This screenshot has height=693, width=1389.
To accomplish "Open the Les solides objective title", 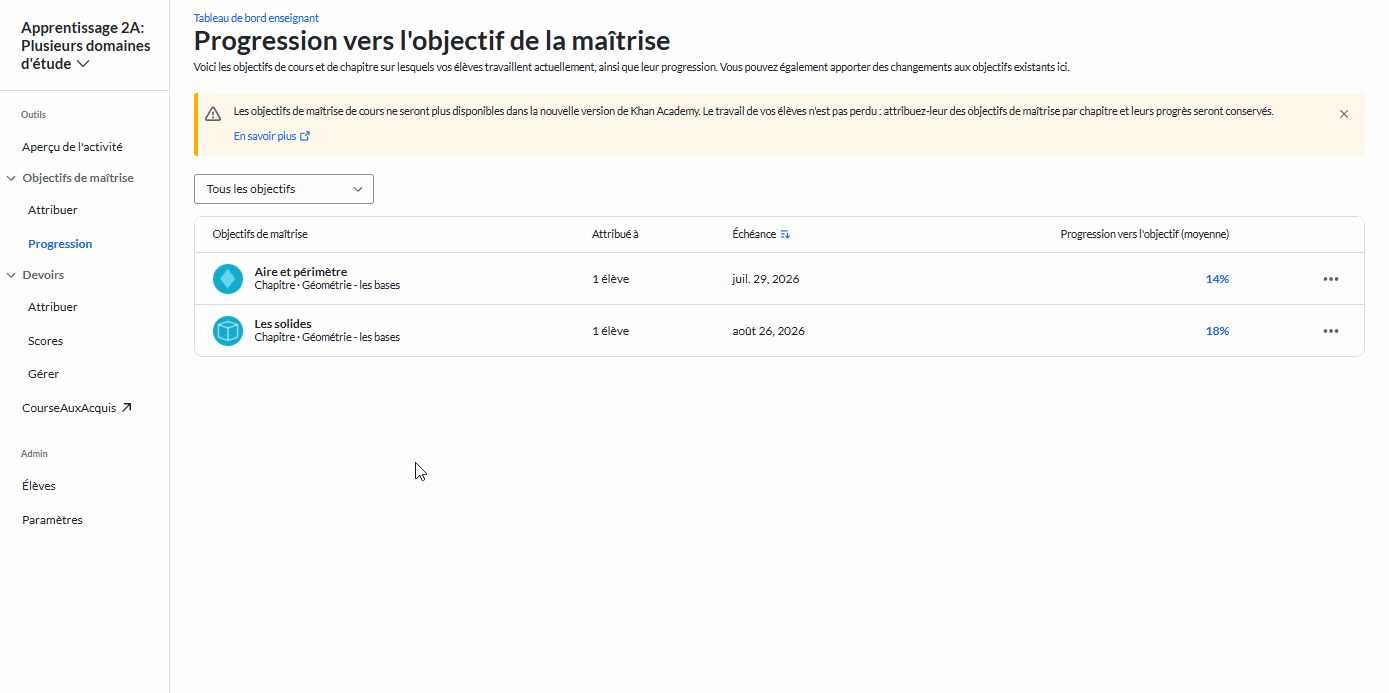I will click(283, 324).
